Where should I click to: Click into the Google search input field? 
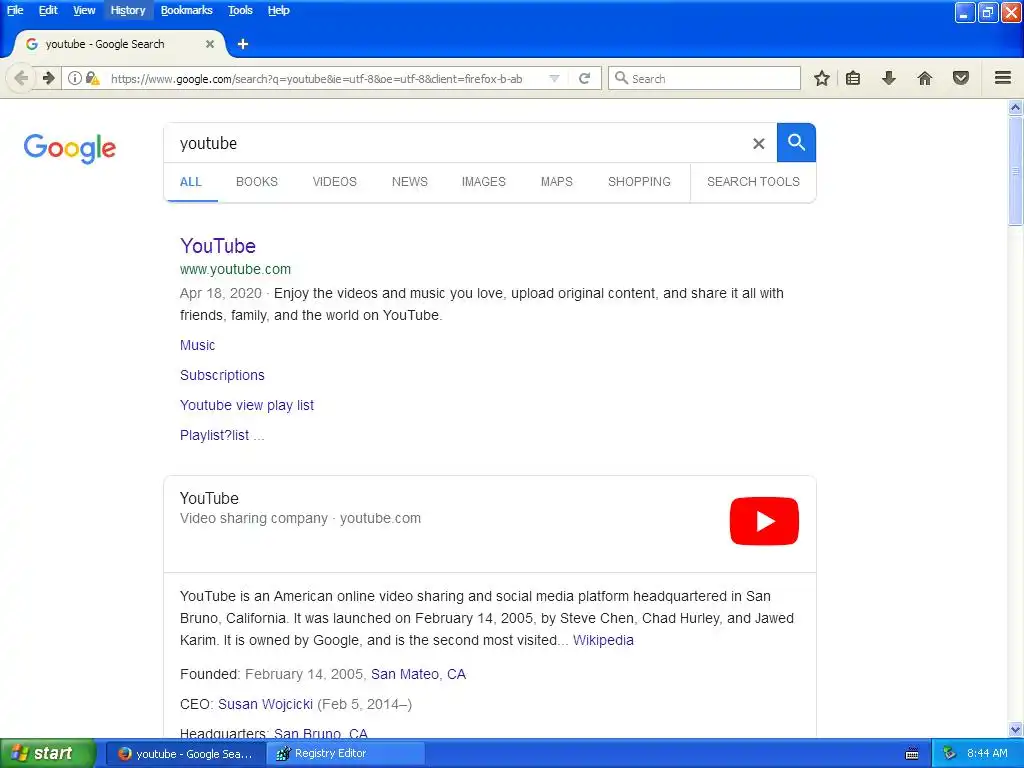click(457, 143)
